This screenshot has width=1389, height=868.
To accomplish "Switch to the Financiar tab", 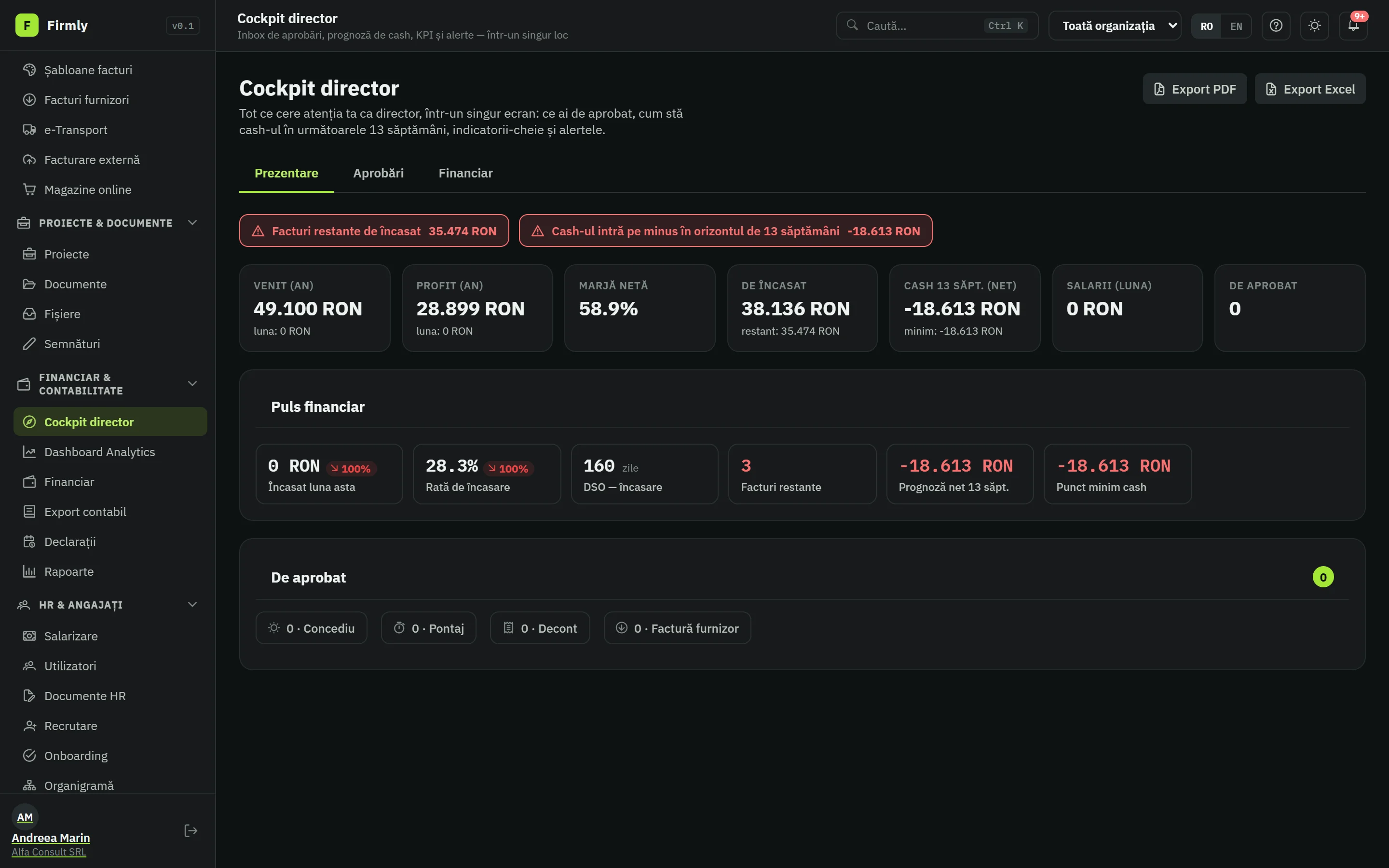I will [x=465, y=174].
